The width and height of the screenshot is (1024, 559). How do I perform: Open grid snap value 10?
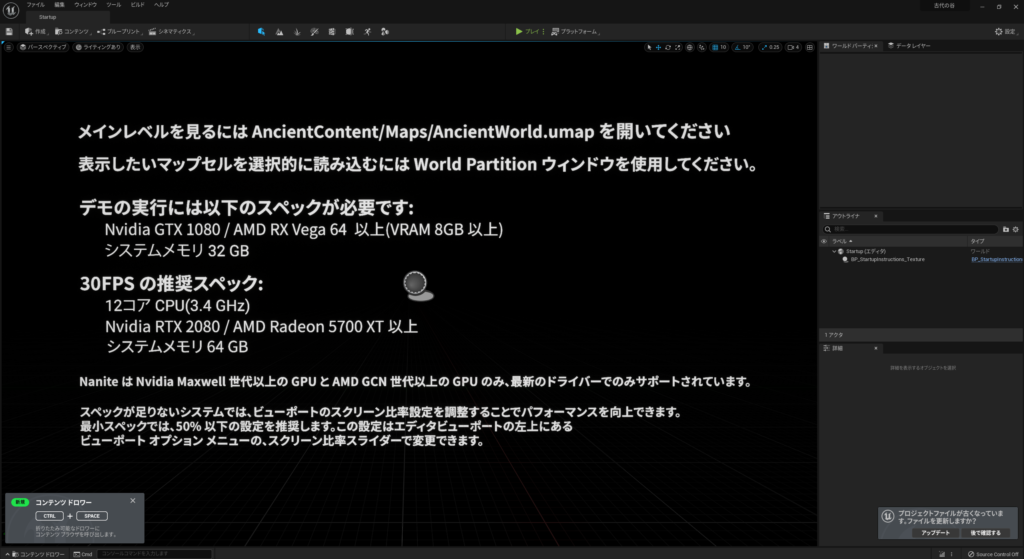(x=724, y=47)
